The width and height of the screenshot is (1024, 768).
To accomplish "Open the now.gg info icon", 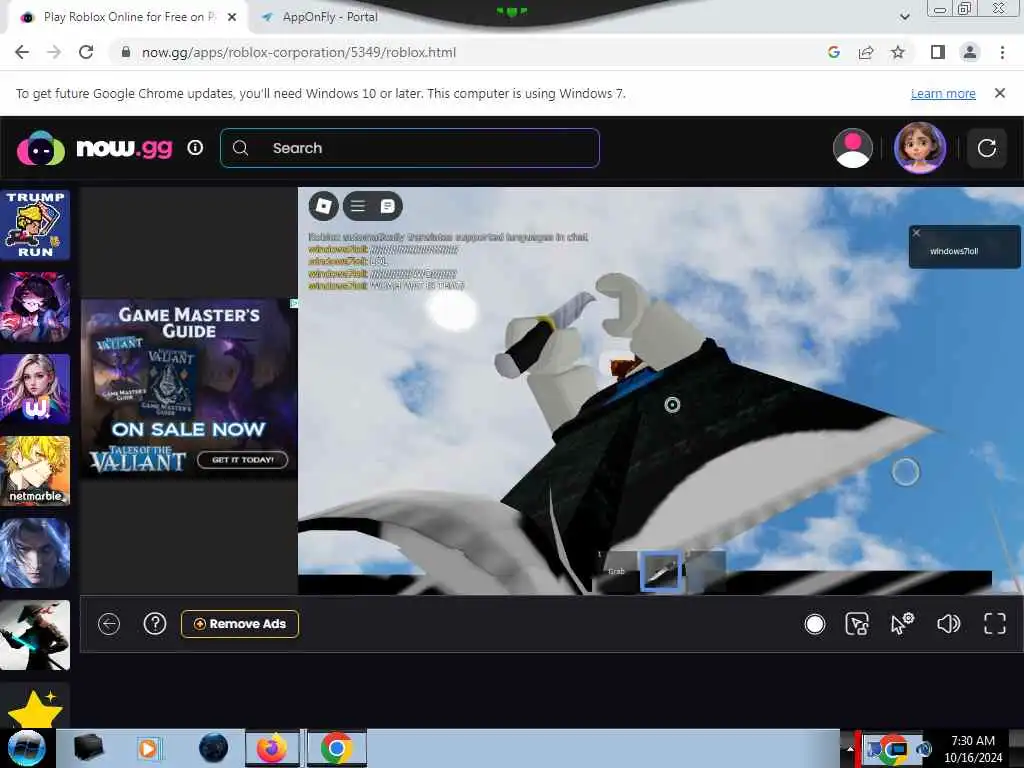I will (x=195, y=148).
